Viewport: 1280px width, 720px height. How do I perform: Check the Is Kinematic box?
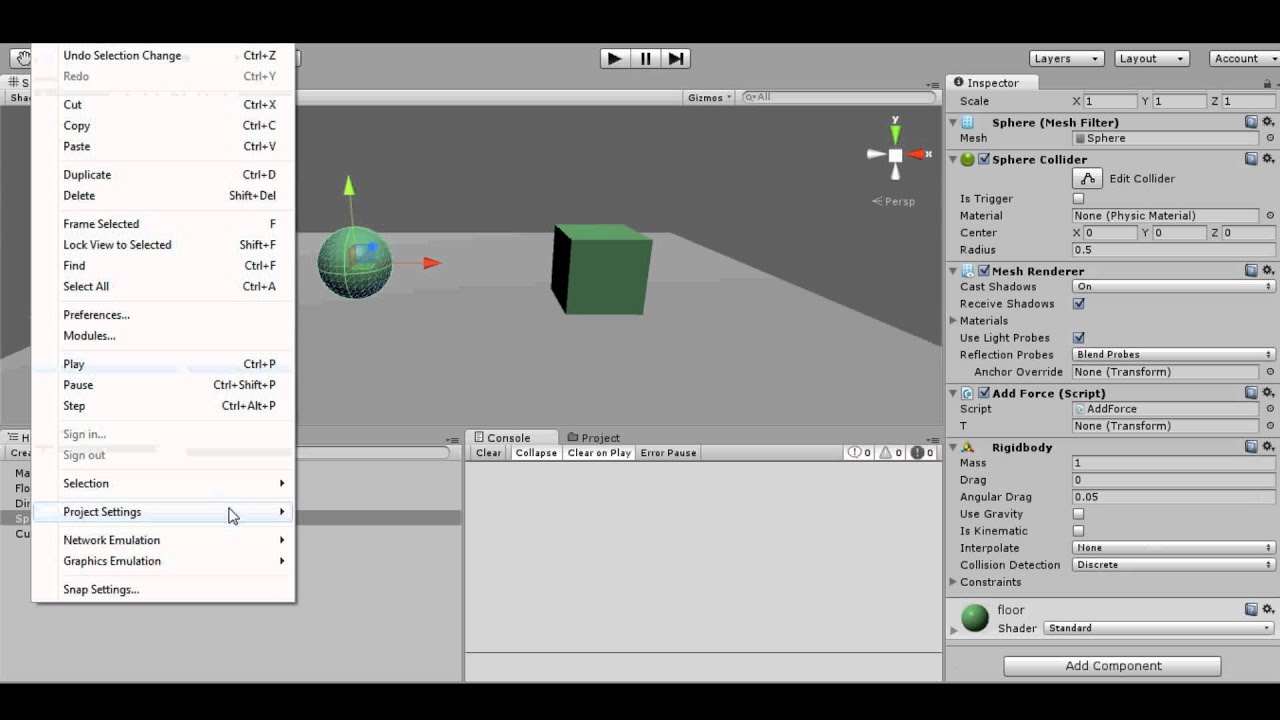[1078, 531]
